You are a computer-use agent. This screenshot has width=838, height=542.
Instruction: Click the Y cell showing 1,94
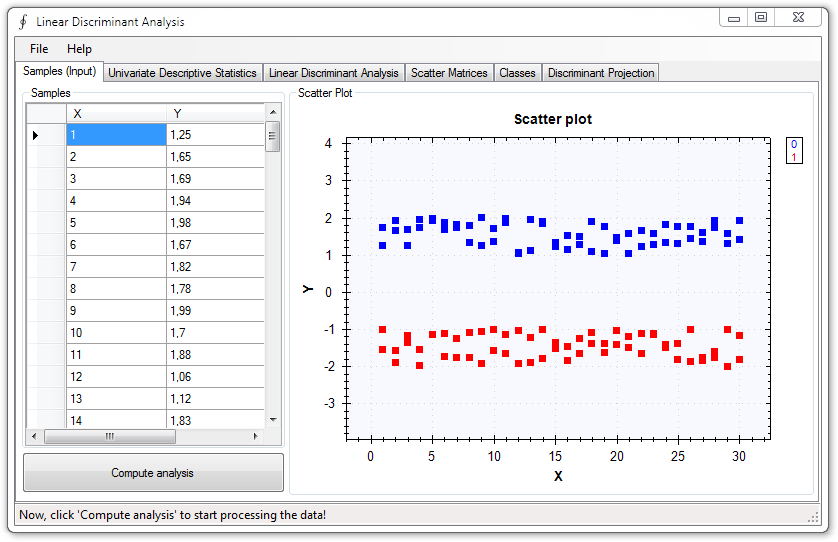[215, 200]
